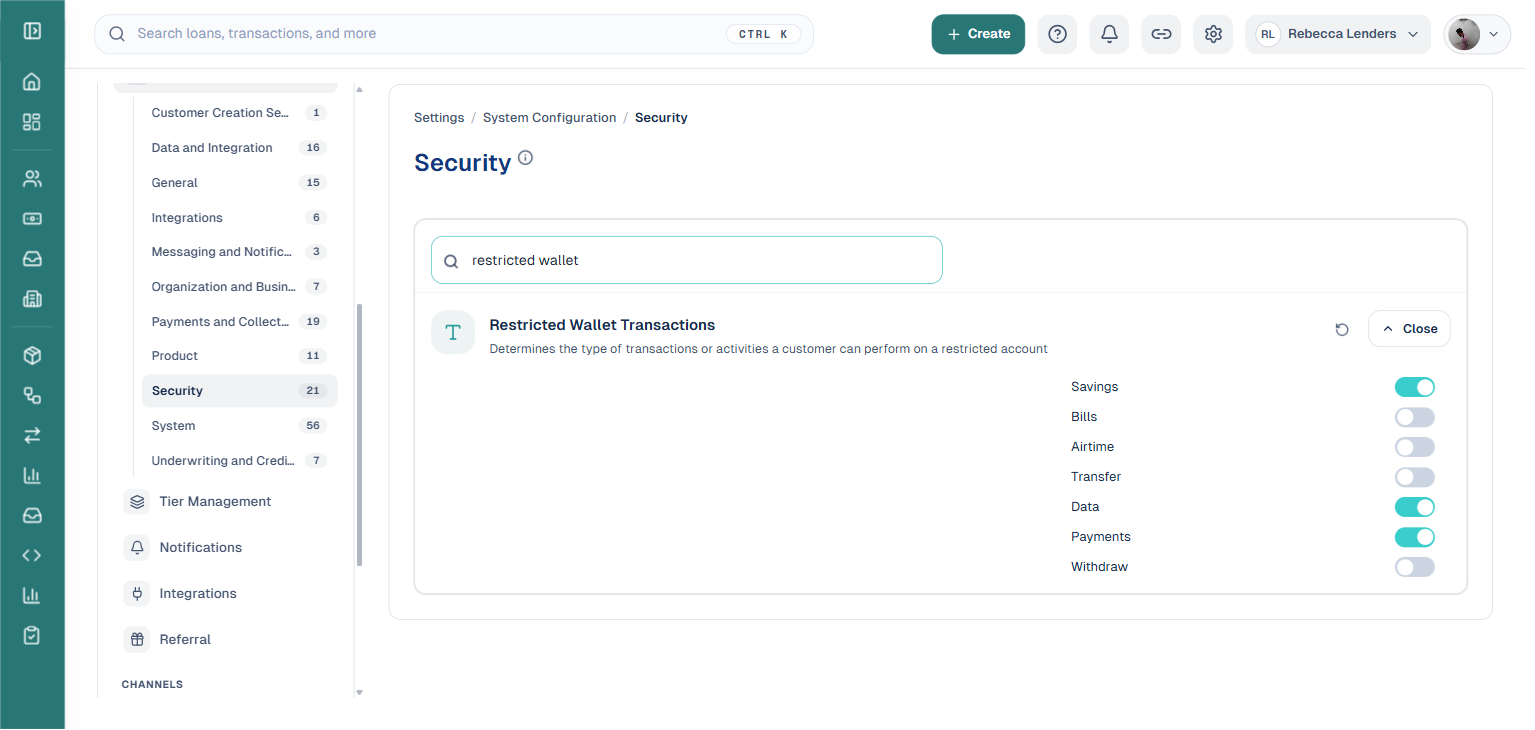Click the settings sidebar scrollbar thumb

coord(360,435)
